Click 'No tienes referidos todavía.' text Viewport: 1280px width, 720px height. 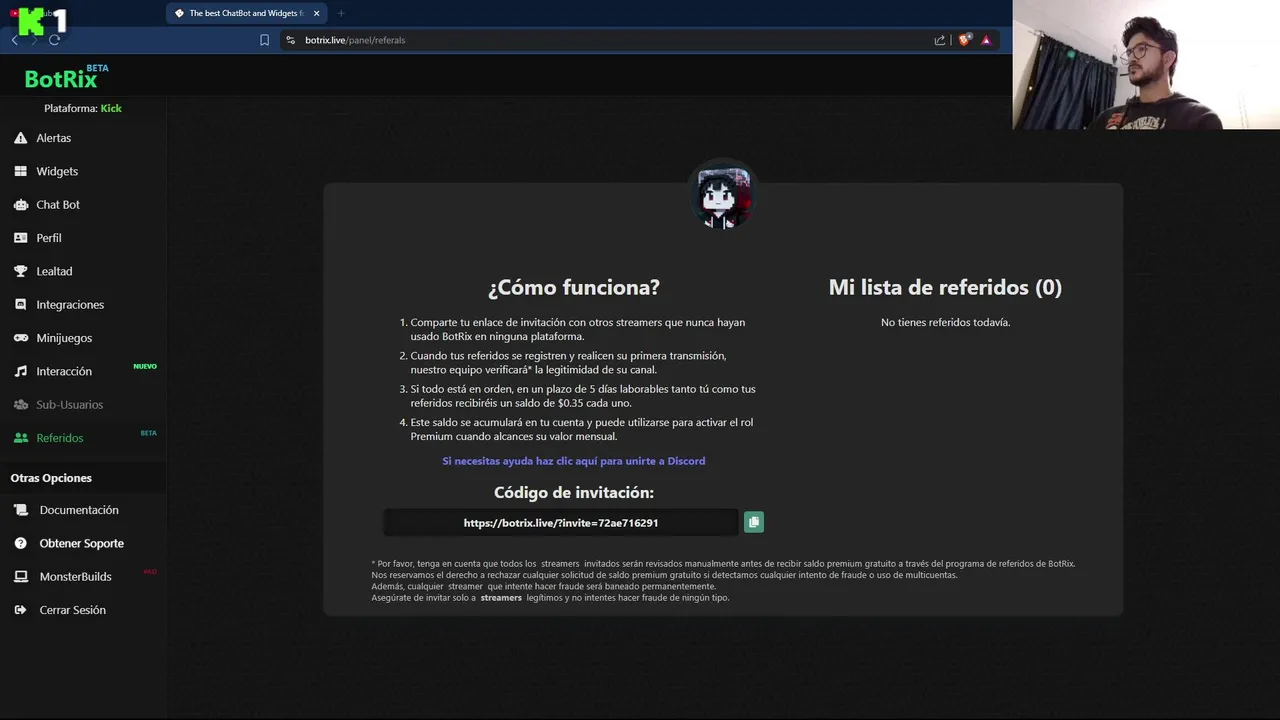(x=945, y=322)
